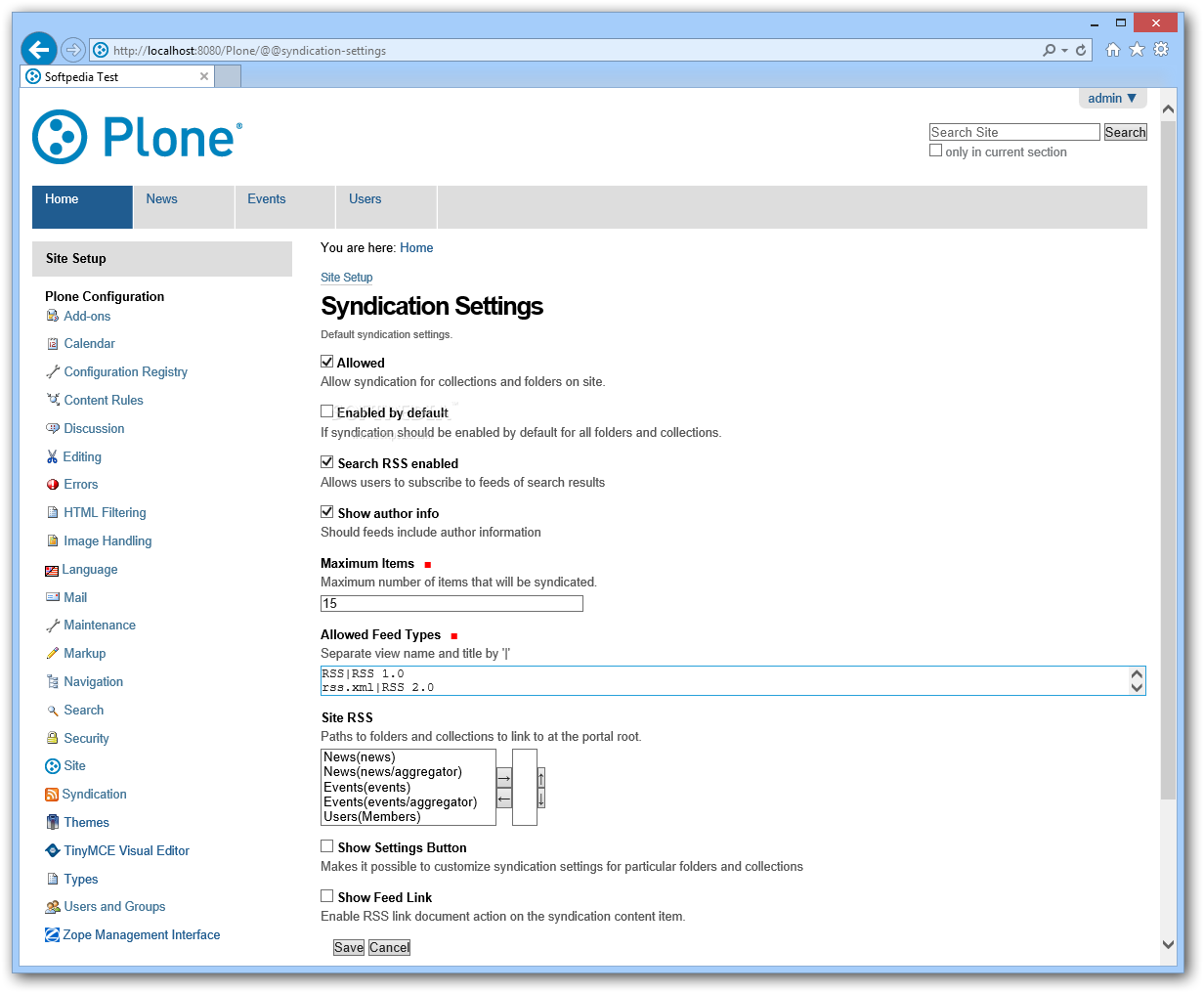1204x993 pixels.
Task: Click the orange Syndication RSS icon
Action: 52,795
